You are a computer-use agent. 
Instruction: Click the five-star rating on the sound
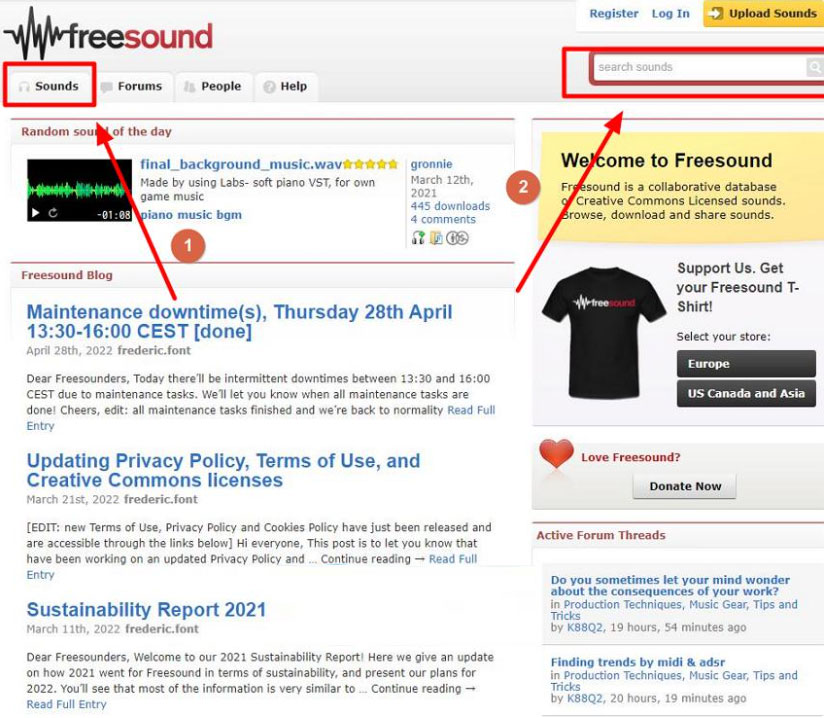pyautogui.click(x=370, y=164)
